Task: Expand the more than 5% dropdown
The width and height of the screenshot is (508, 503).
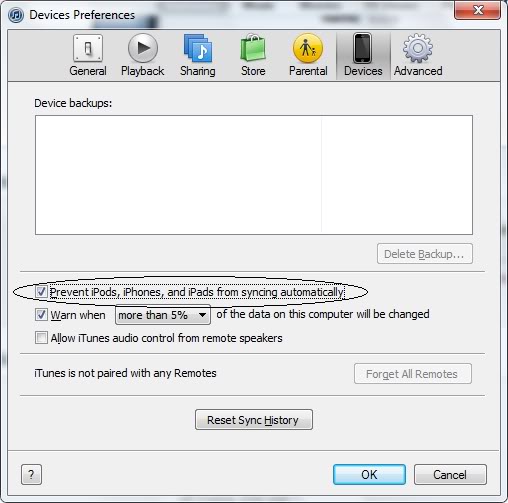Action: pos(163,315)
